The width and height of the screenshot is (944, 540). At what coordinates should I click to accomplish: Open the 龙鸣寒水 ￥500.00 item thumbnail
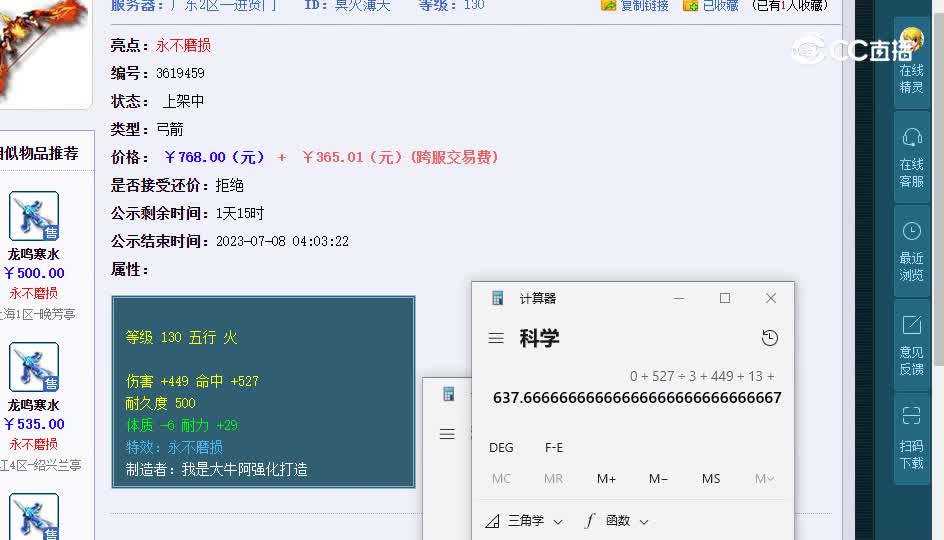point(34,216)
